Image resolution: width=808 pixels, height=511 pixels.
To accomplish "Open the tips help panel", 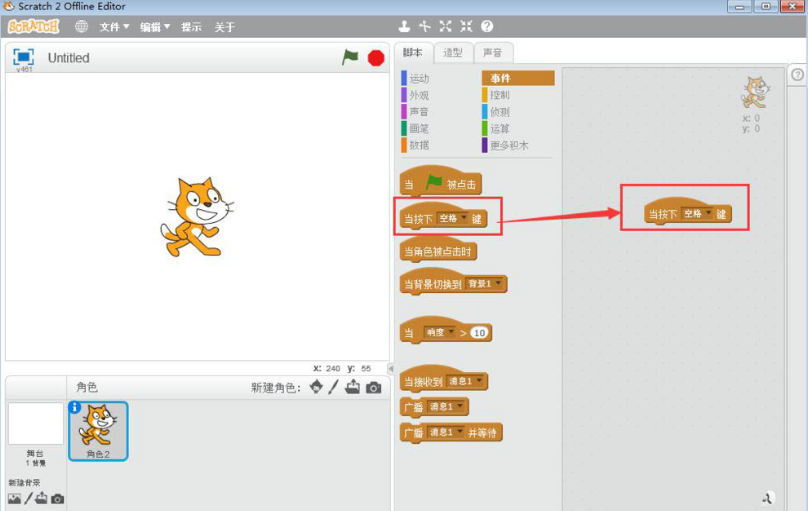I will pyautogui.click(x=797, y=75).
